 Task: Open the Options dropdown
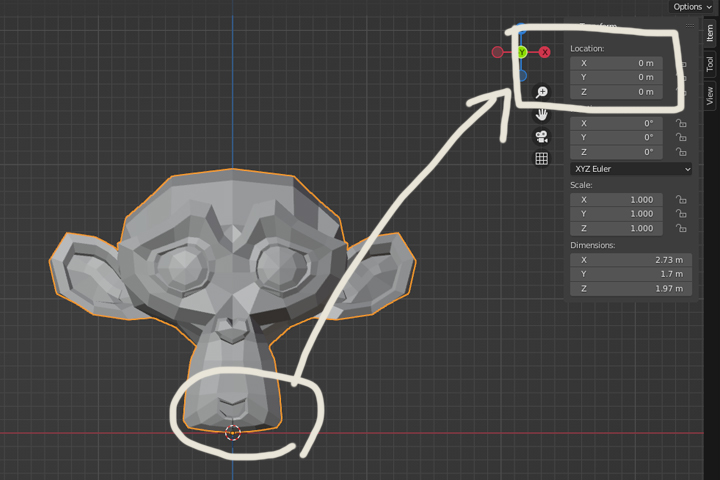(692, 6)
